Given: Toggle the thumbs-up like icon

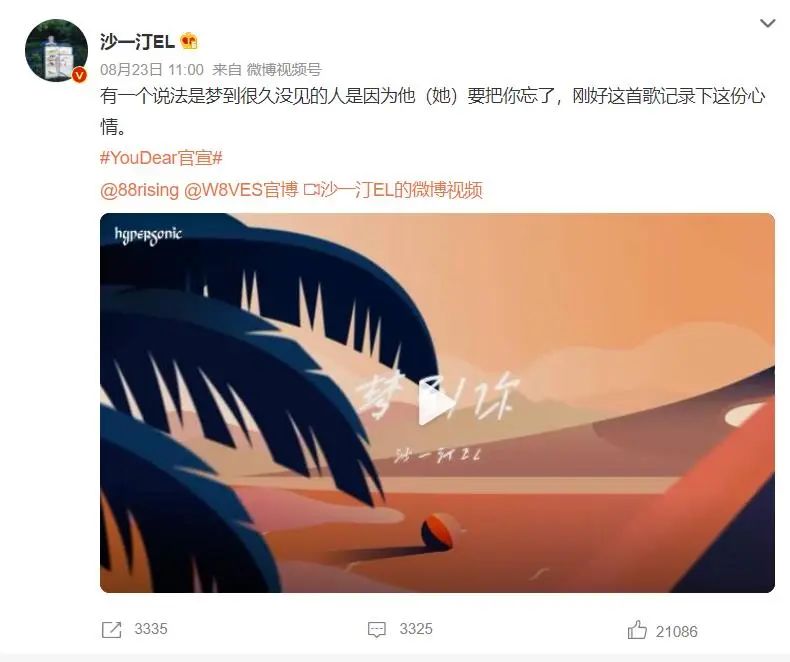Looking at the screenshot, I should coord(637,630).
